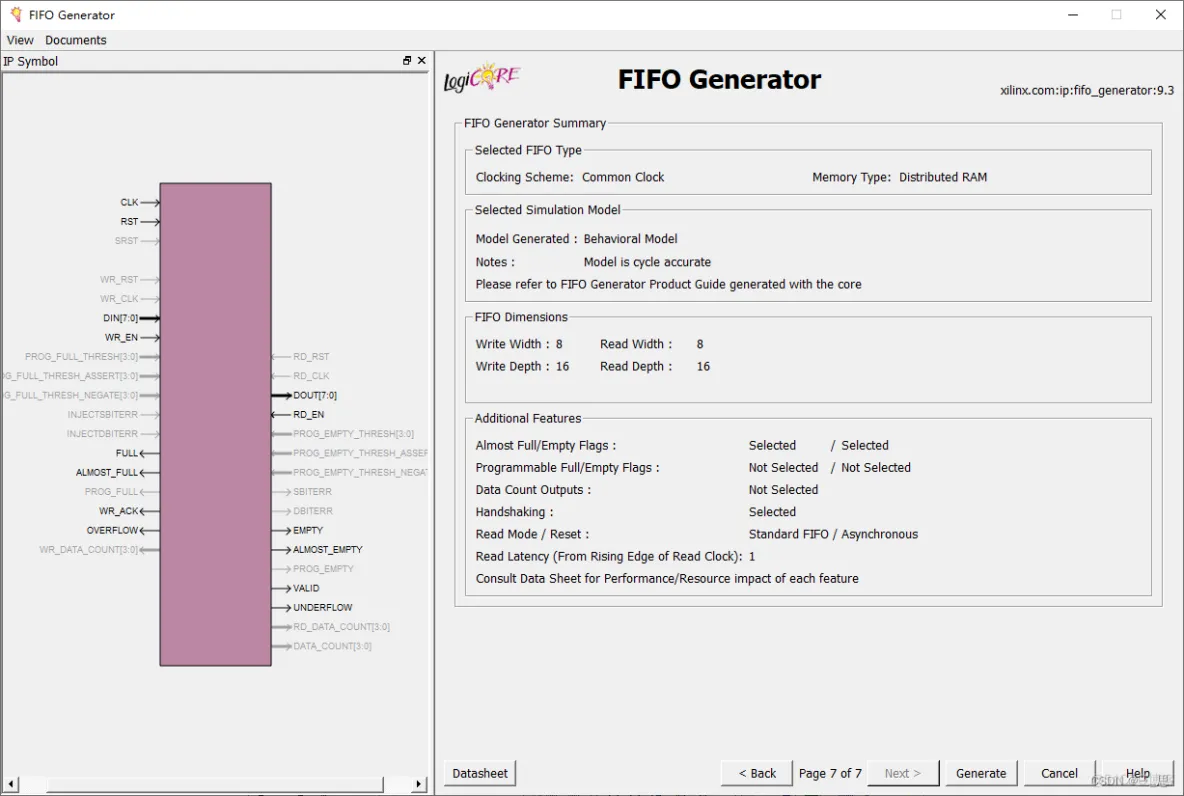Viewport: 1184px width, 796px height.
Task: Select the ALMOST_FULL port label
Action: click(107, 473)
